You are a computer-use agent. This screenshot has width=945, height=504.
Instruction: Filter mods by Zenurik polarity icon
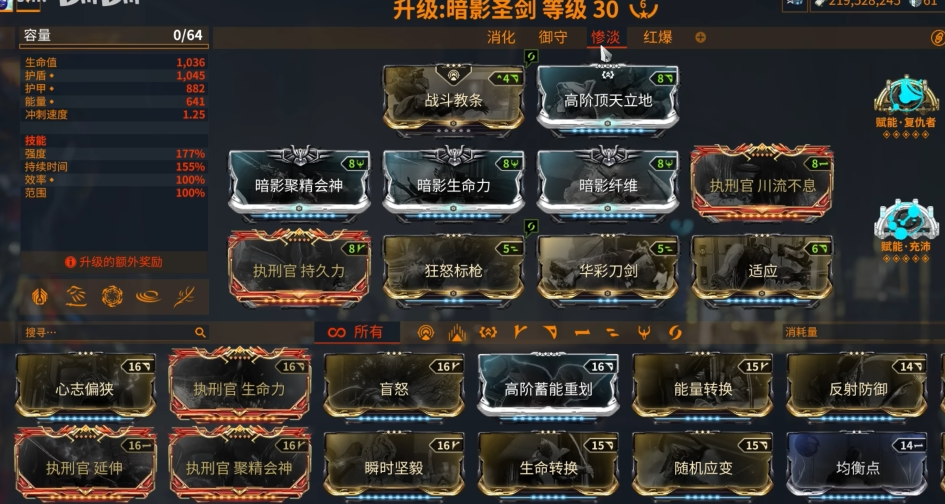click(x=612, y=332)
